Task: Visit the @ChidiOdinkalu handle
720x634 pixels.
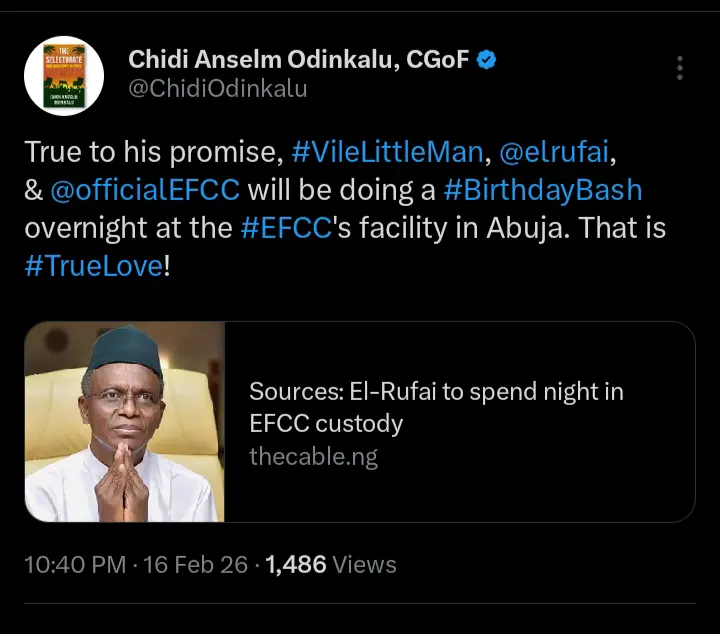Action: click(218, 89)
